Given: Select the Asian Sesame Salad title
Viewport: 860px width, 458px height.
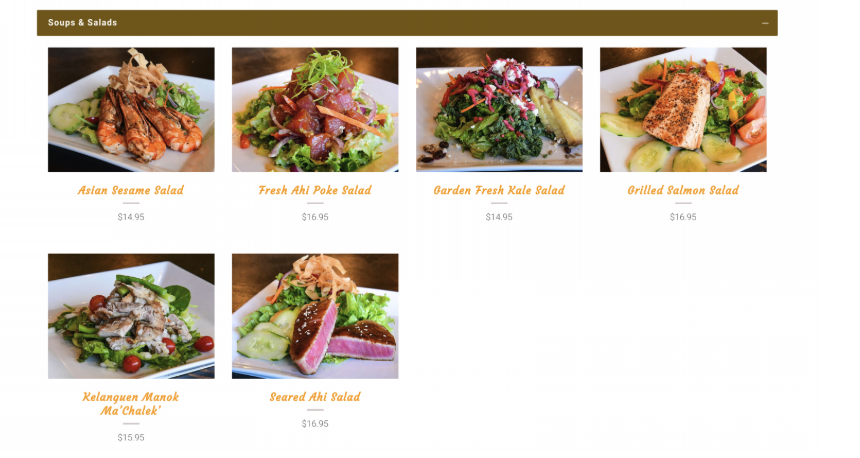Looking at the screenshot, I should click(131, 190).
